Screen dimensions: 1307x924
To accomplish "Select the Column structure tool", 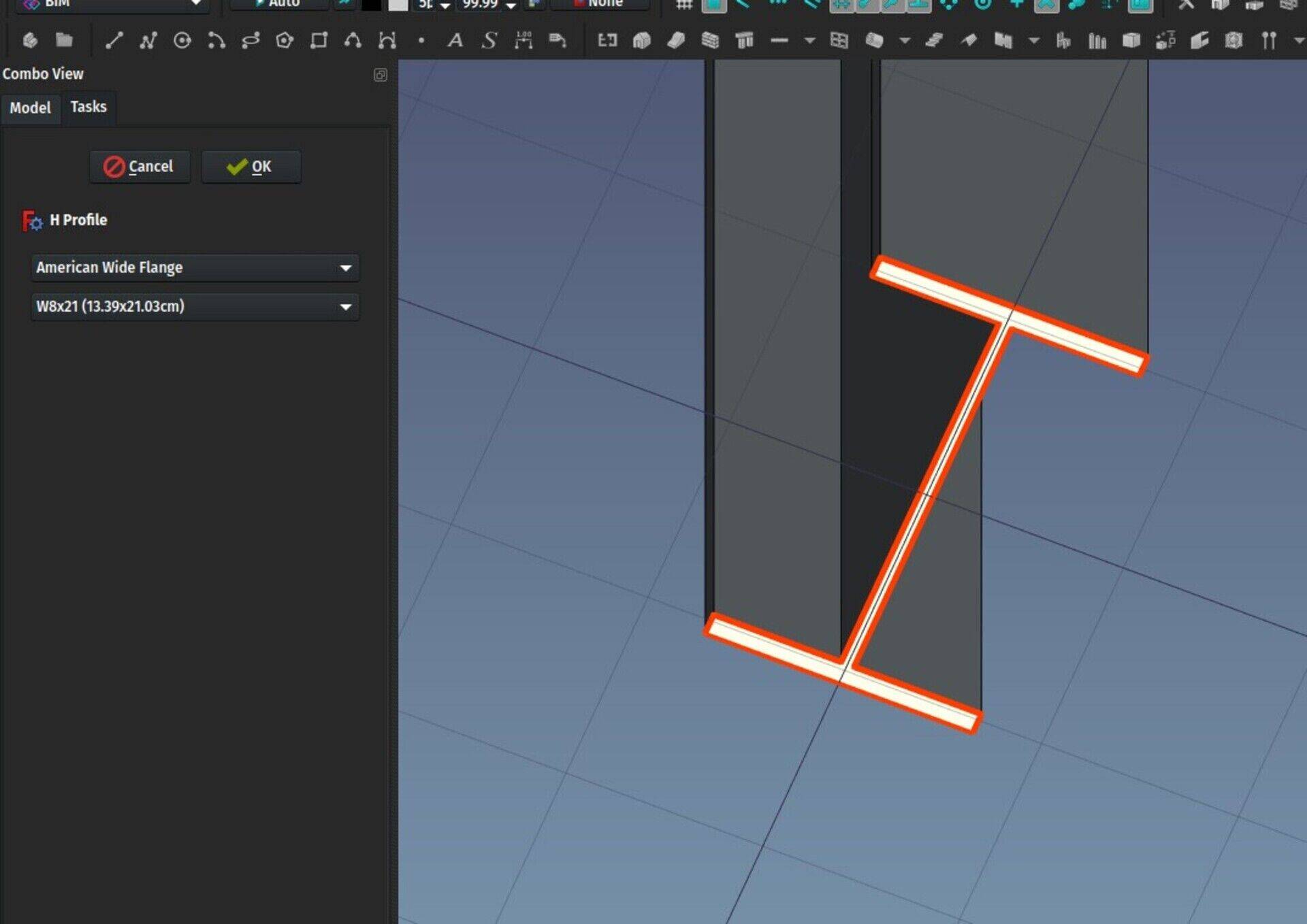I will click(x=745, y=41).
